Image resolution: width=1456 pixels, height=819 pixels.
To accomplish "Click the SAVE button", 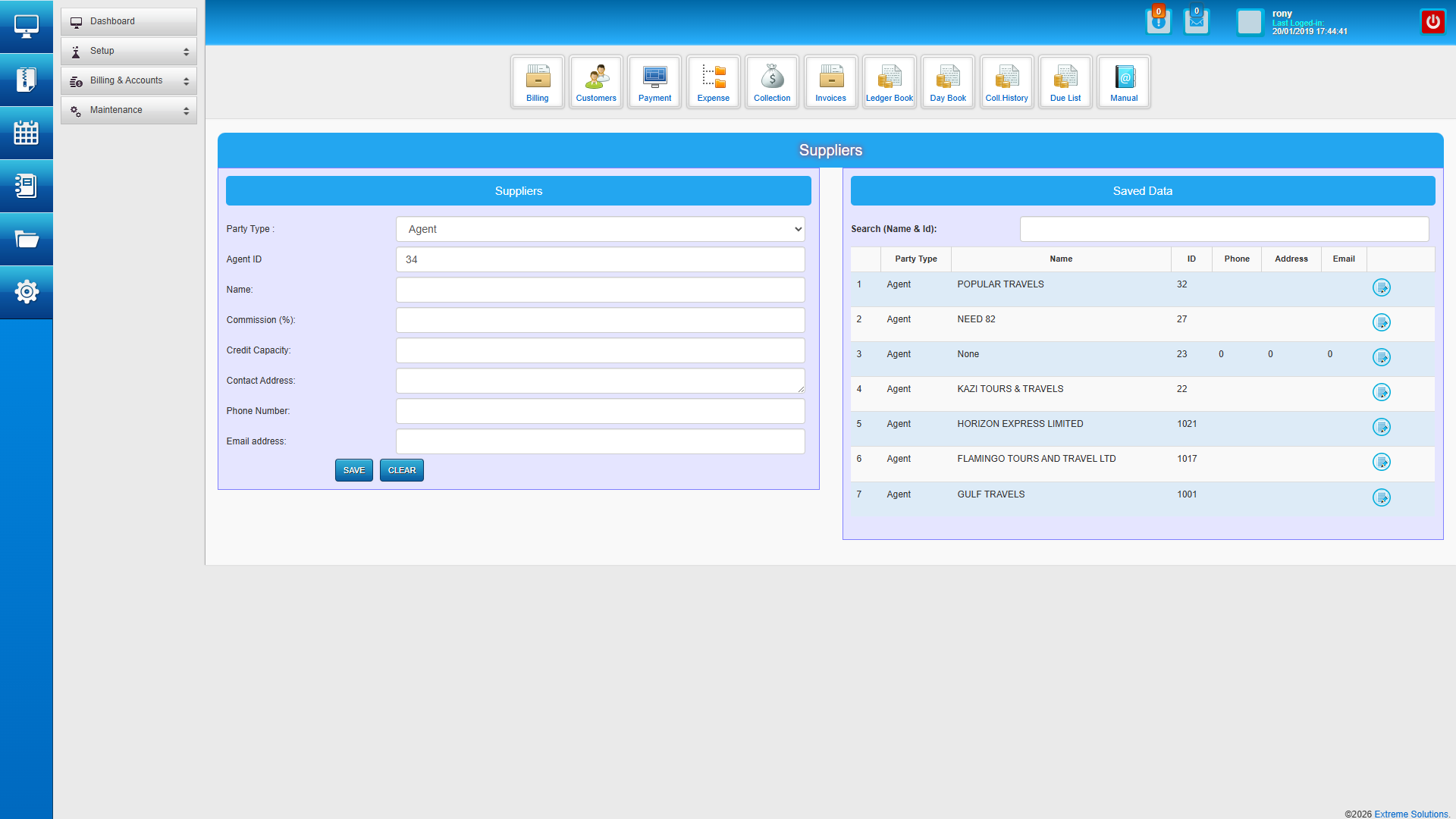I will tap(354, 470).
